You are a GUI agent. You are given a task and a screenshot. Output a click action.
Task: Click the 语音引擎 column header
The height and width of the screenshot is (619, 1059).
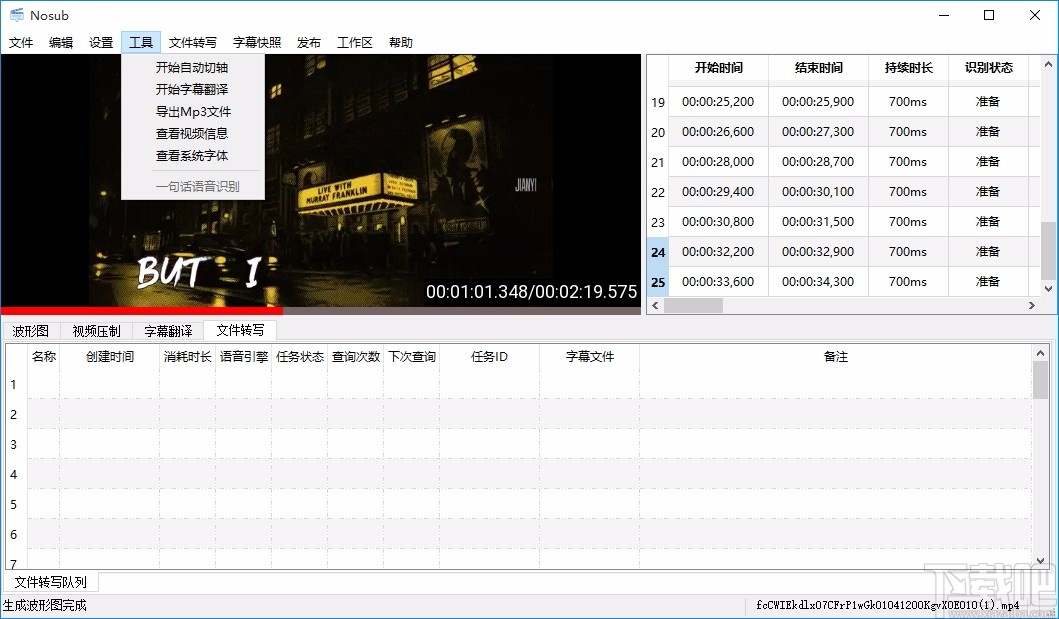pos(244,356)
